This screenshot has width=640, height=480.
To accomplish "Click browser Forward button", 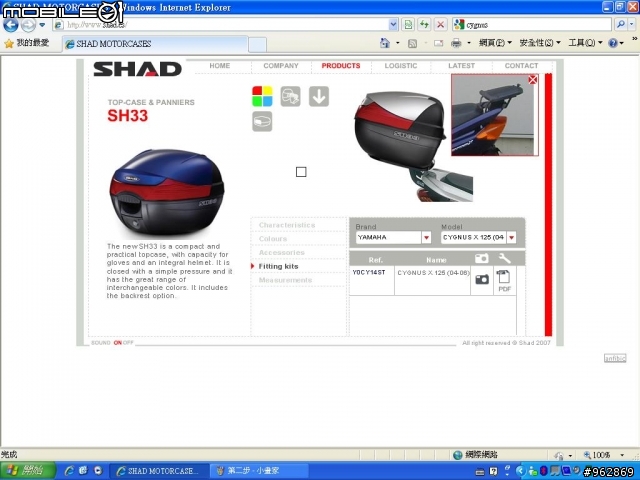I will click(x=28, y=25).
